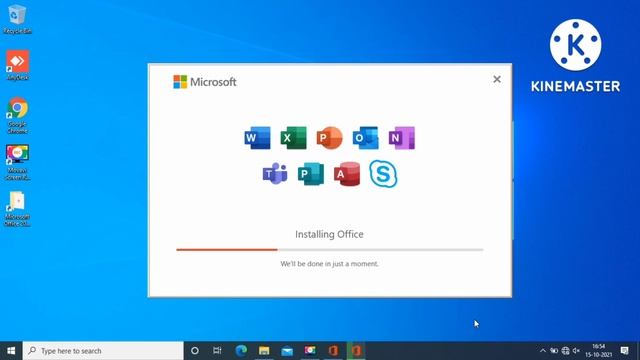Select the Microsoft Office folder shortcut on desktop
640x360 pixels.
pos(17,209)
